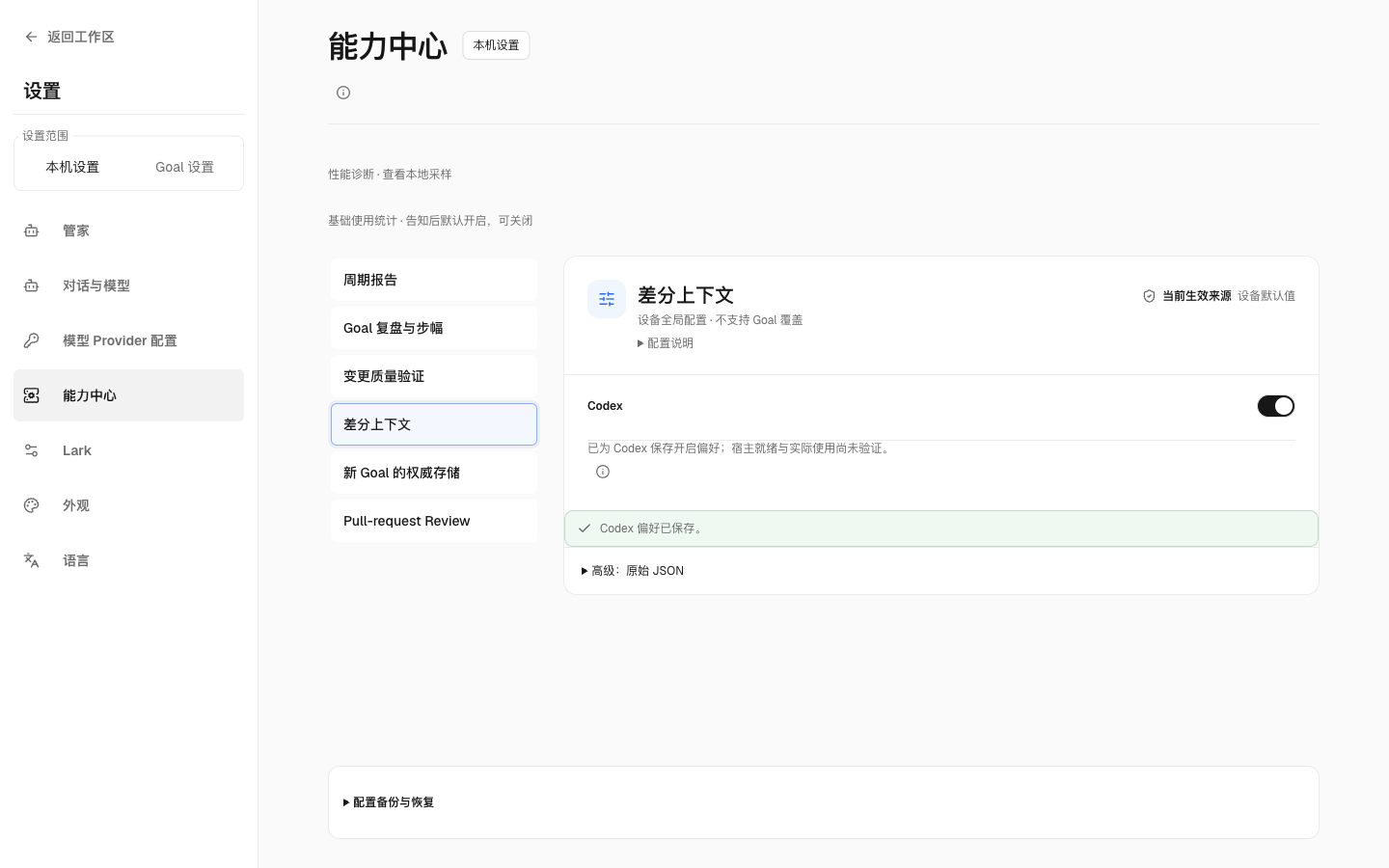The image size is (1389, 868).
Task: Open 新 Goal 的权威存储 section
Action: pos(434,473)
